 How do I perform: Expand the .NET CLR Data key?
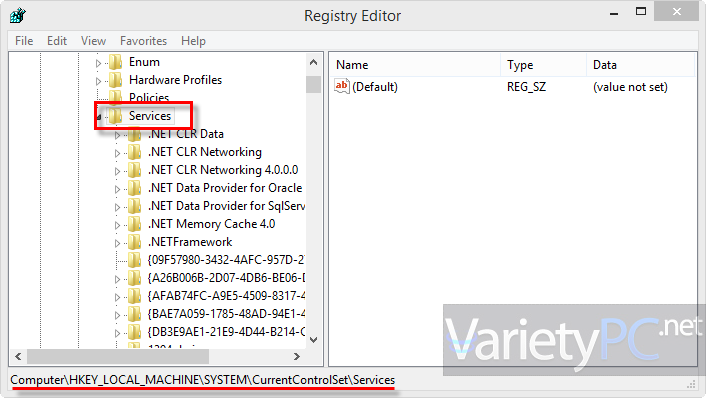[x=117, y=135]
